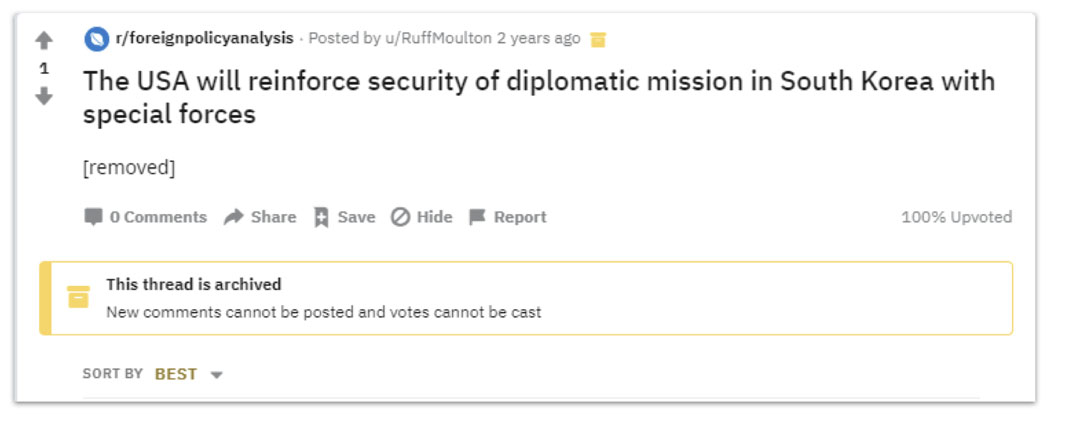
Task: Click the r/foreignpolicyanalysis subreddit avatar icon
Action: point(96,39)
